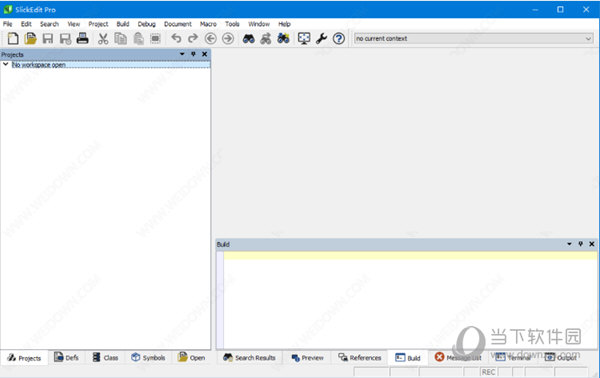The image size is (600, 378).
Task: Create a new file with toolbar icon
Action: click(13, 39)
